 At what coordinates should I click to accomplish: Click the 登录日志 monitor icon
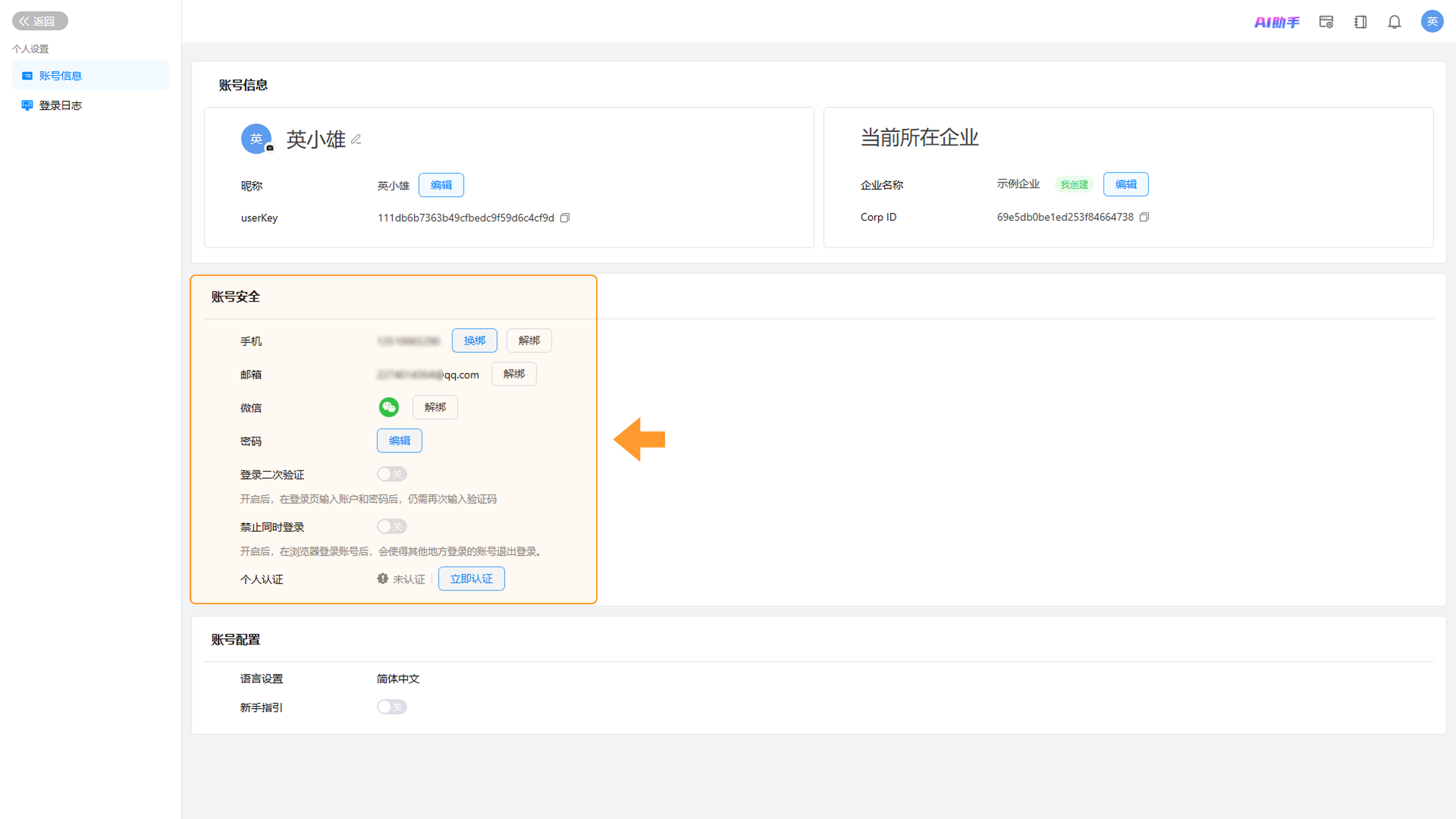point(27,105)
